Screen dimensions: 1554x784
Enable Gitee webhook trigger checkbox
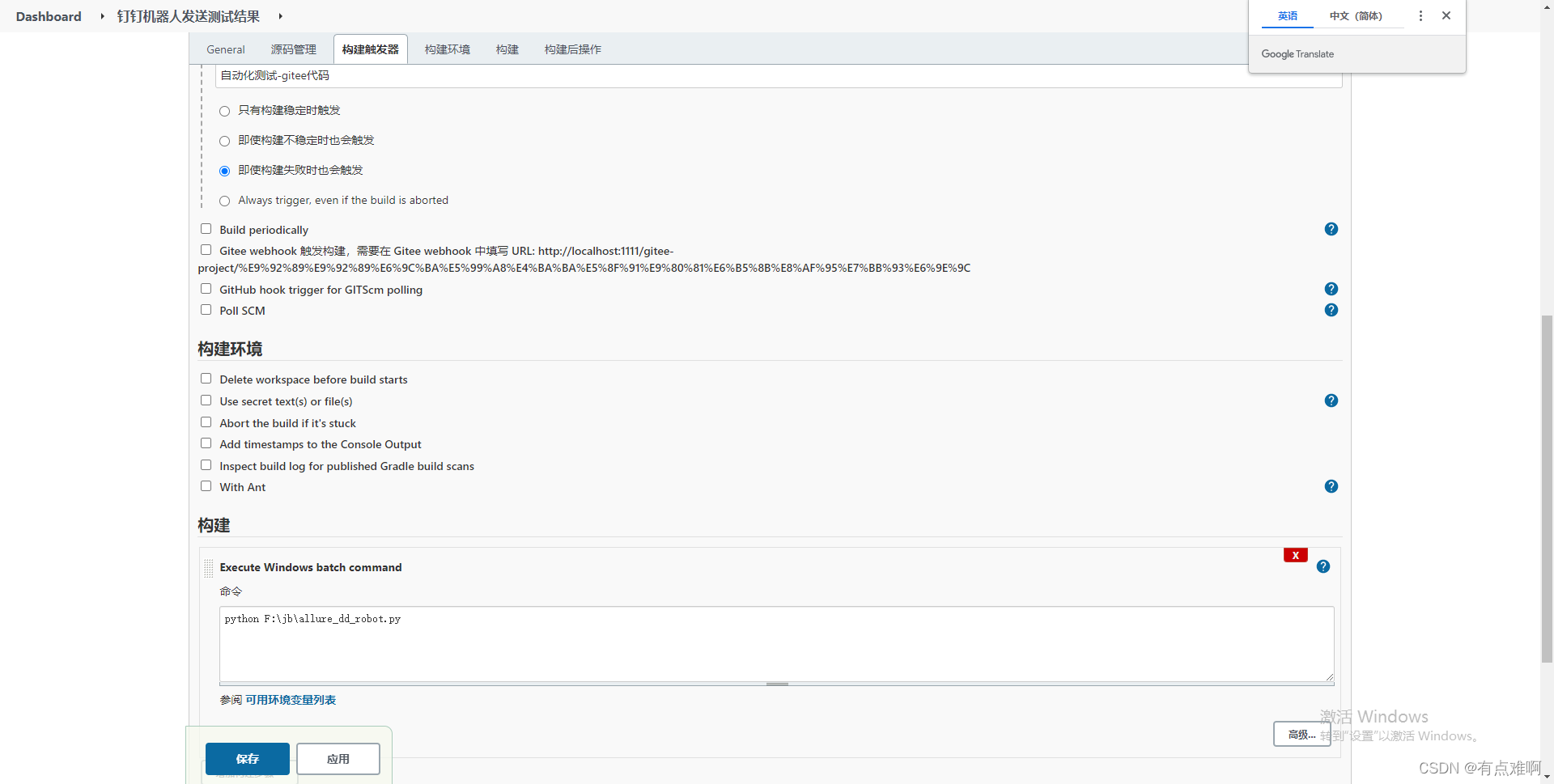point(206,250)
